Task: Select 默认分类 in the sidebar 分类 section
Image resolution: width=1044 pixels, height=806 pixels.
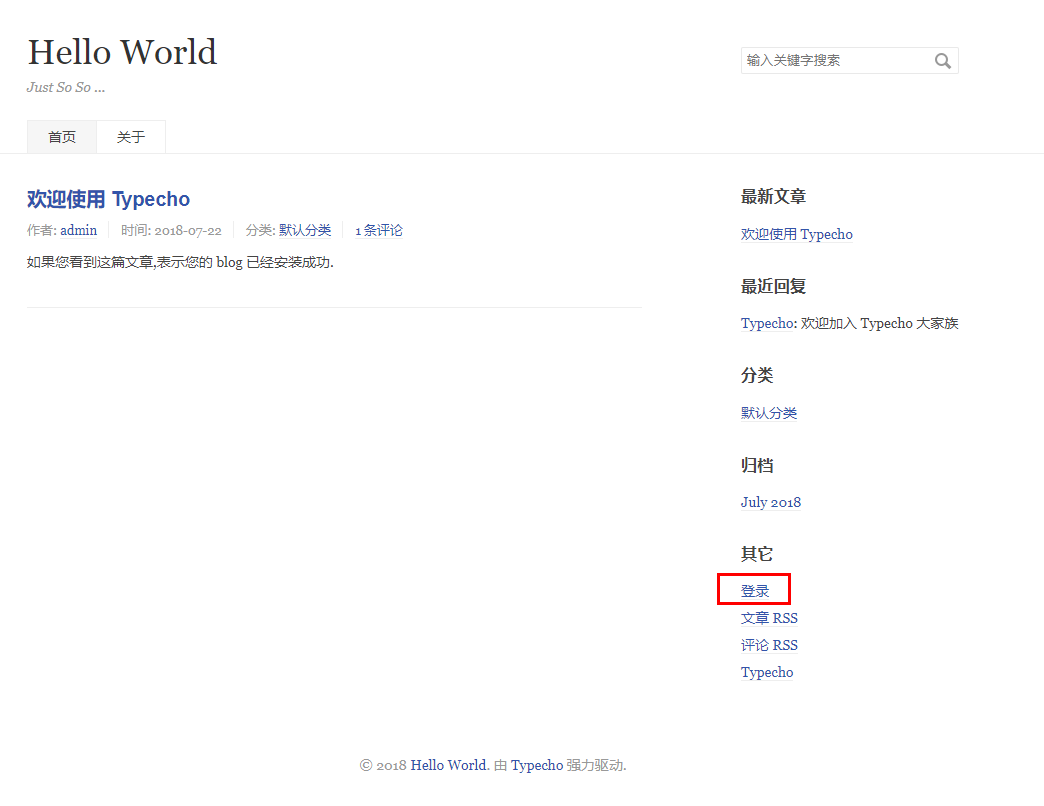Action: click(x=768, y=413)
